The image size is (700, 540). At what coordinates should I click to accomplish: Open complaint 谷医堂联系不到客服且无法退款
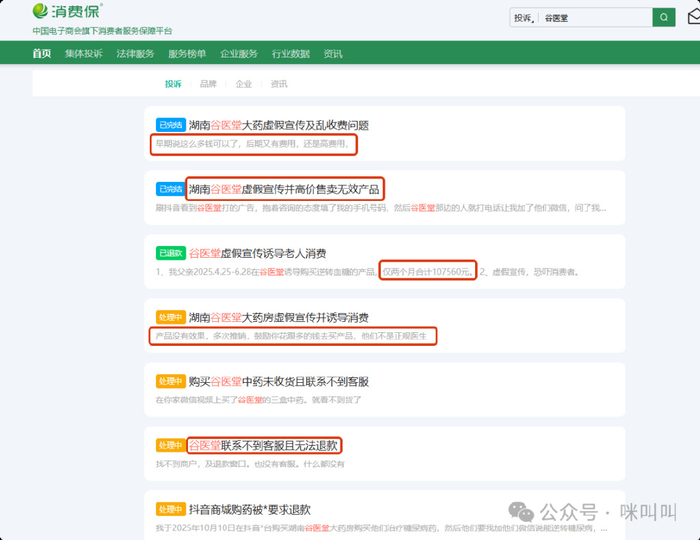[263, 445]
